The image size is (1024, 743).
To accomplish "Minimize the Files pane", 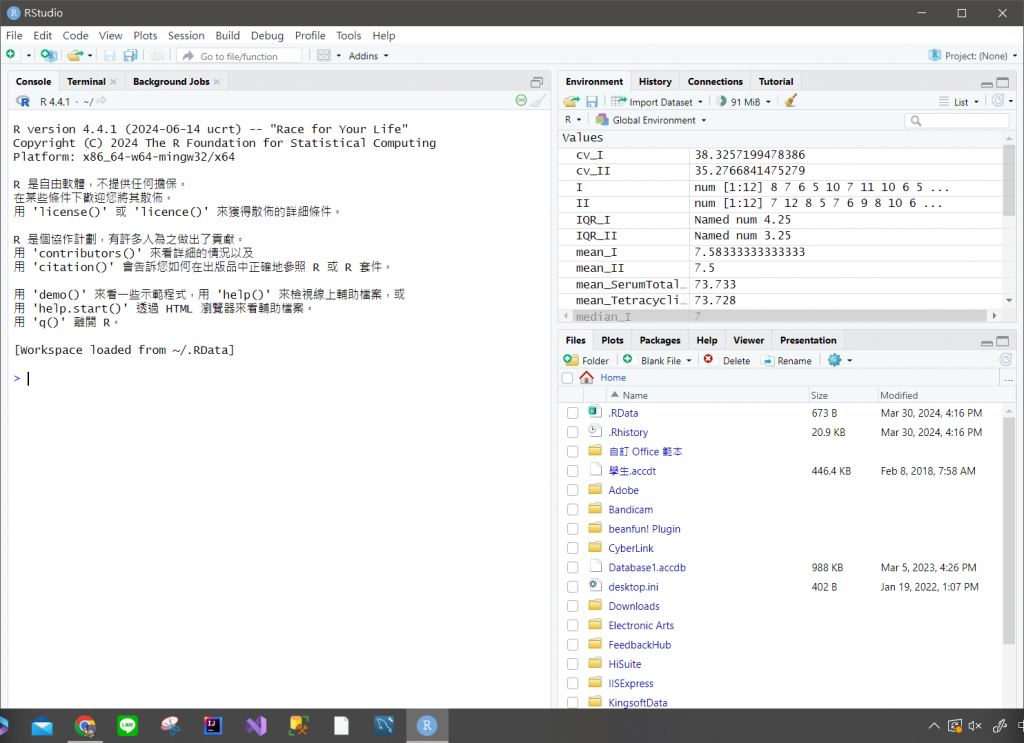I will tap(987, 342).
